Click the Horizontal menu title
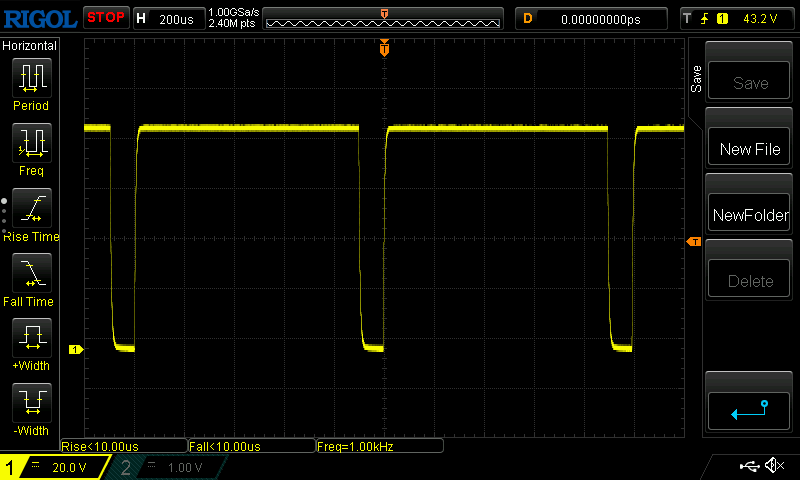800x480 pixels. pyautogui.click(x=30, y=46)
